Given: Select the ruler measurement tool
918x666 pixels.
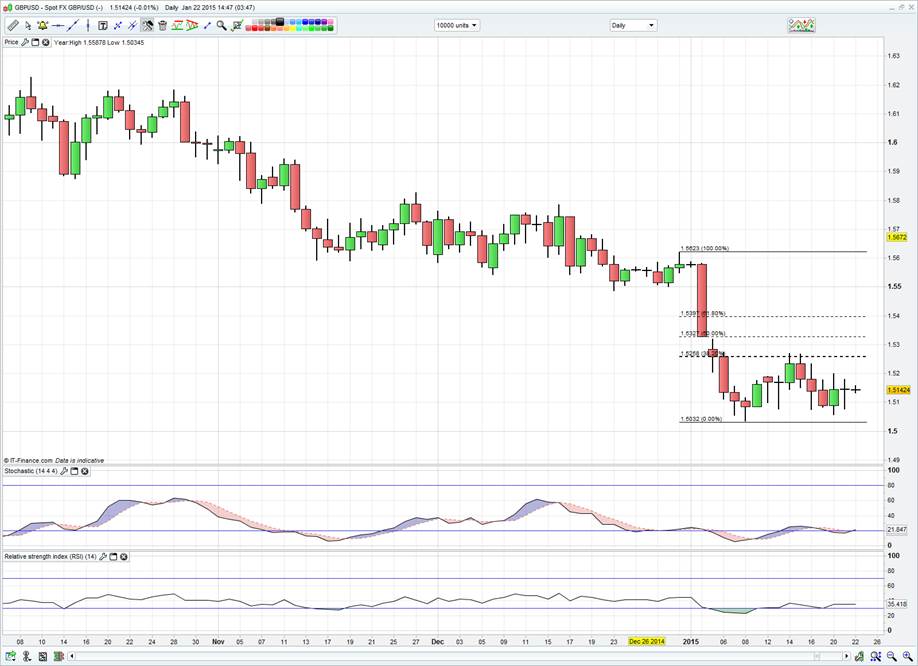Looking at the screenshot, I should point(10,25).
